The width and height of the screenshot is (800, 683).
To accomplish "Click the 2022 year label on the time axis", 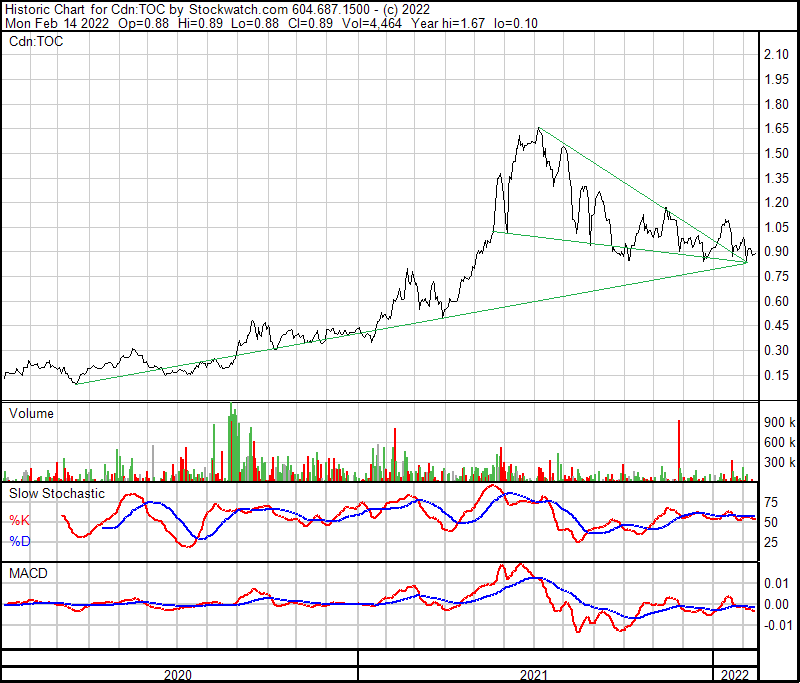I will pos(735,675).
